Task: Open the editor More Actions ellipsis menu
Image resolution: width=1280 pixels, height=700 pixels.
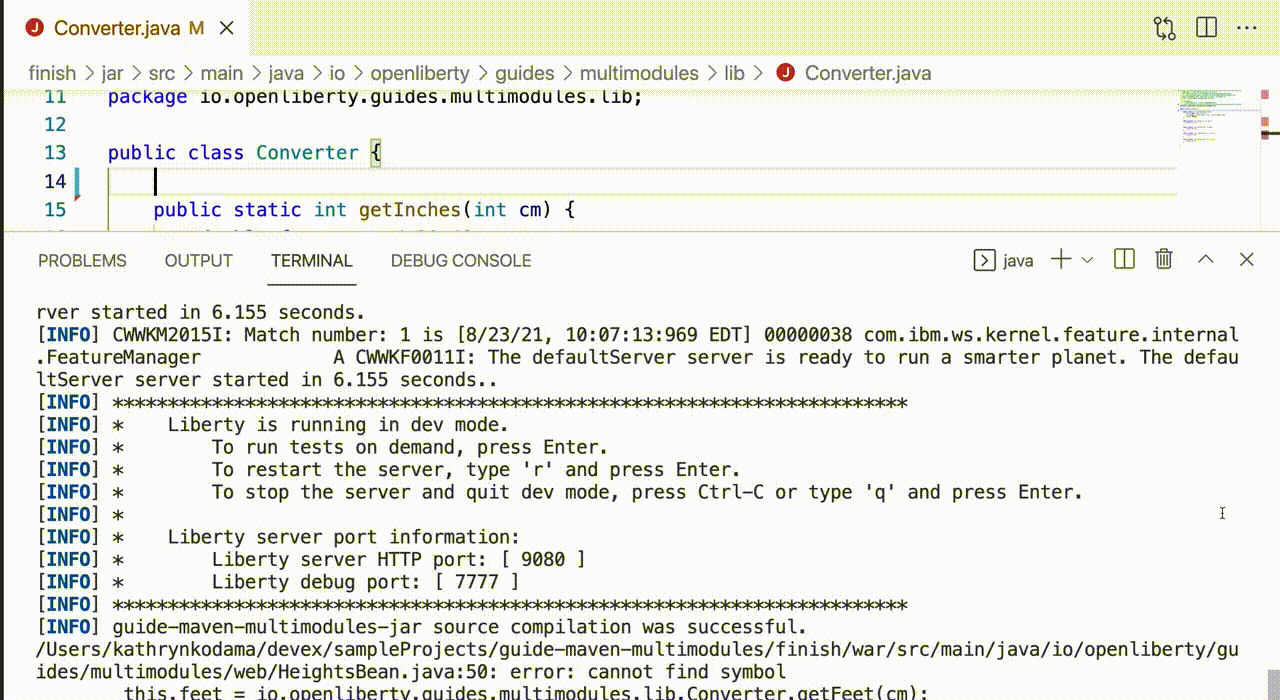Action: [1247, 28]
